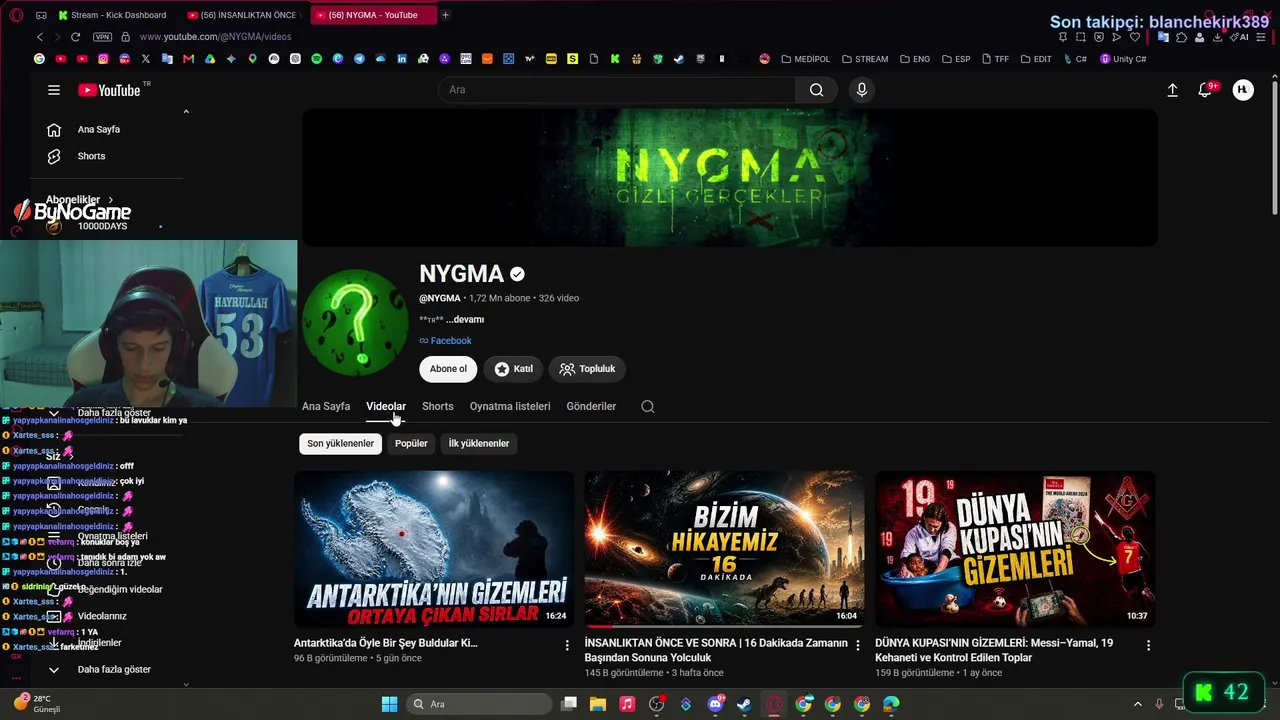Go to the YouTube home logo

110,90
